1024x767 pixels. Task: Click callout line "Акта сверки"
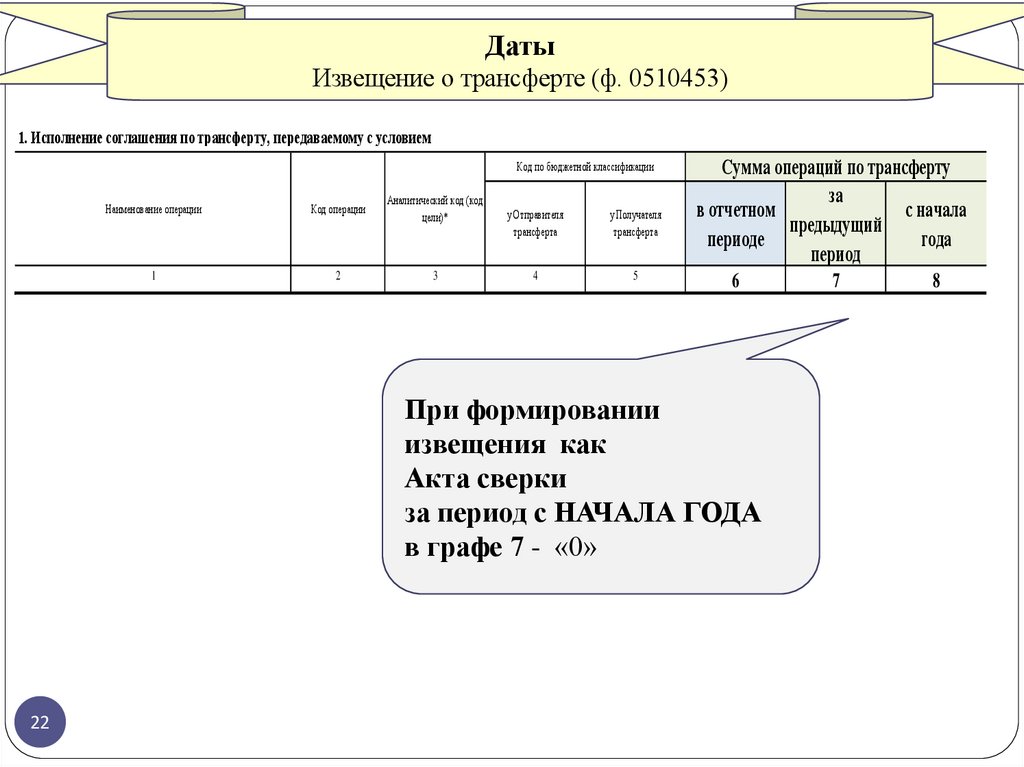click(x=485, y=479)
